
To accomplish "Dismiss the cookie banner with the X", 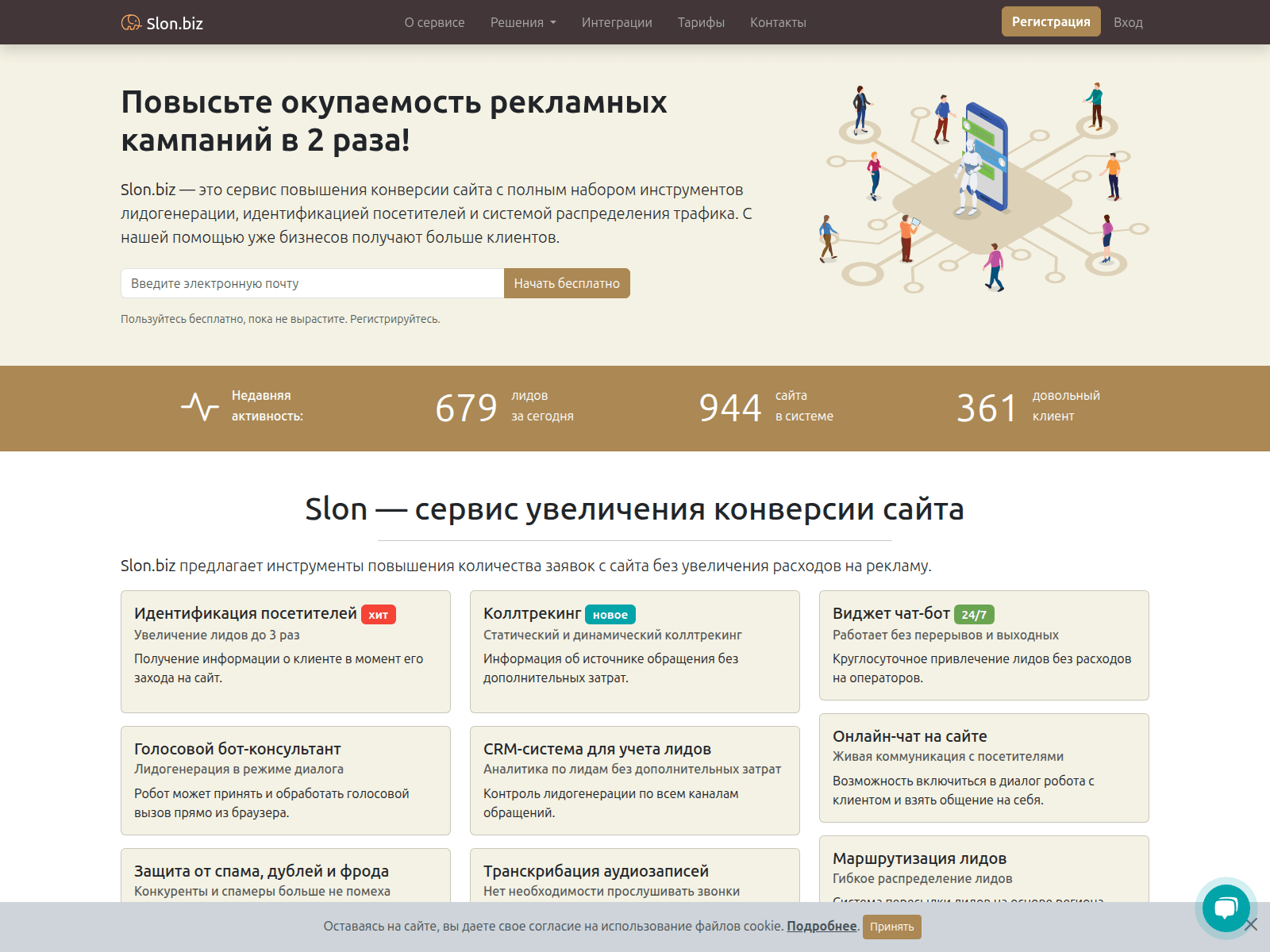I will click(1251, 927).
